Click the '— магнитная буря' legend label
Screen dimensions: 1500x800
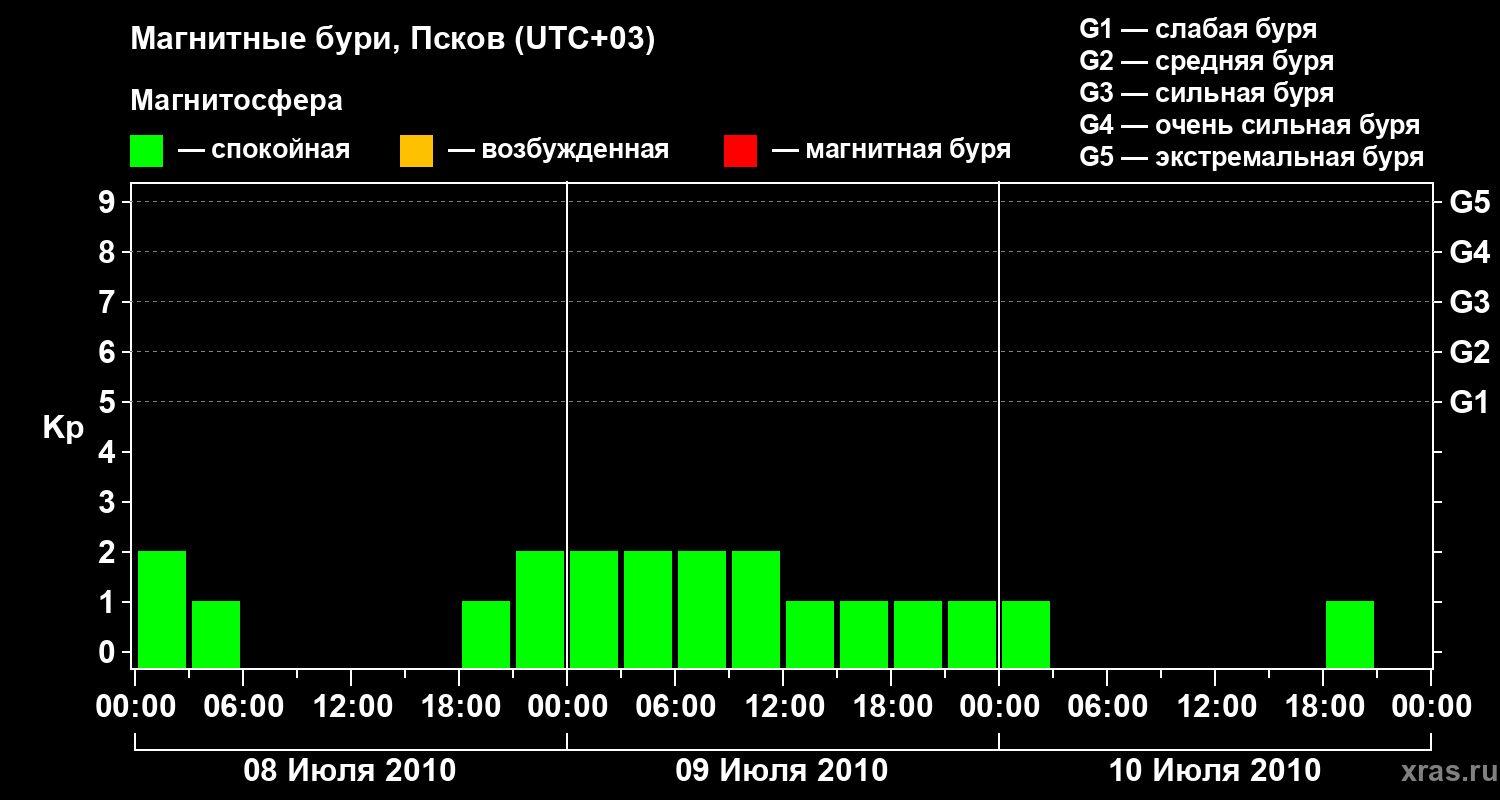[x=891, y=150]
